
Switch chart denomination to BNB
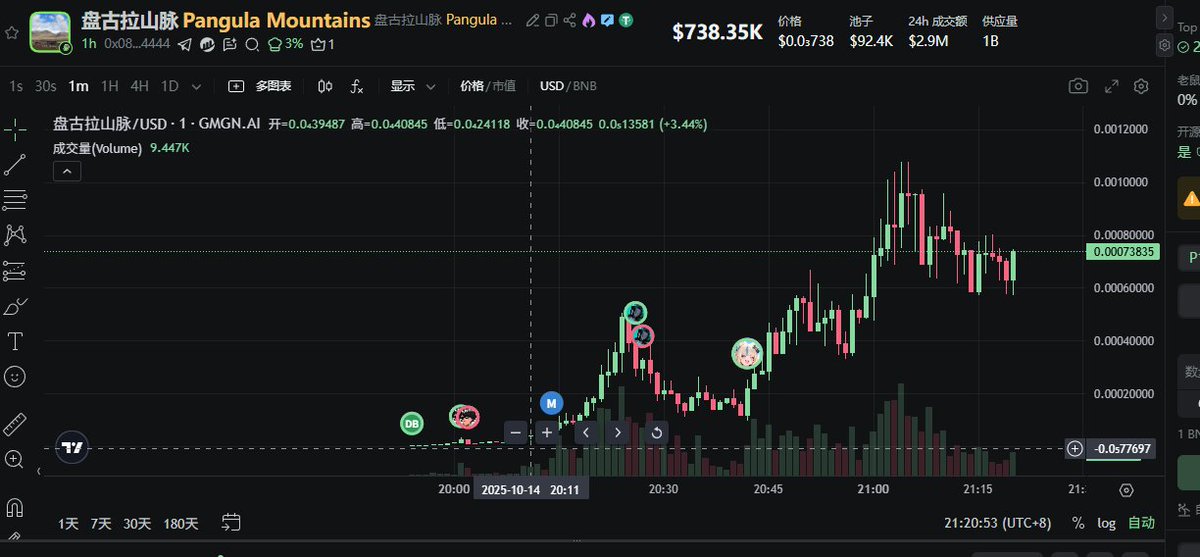click(x=584, y=86)
